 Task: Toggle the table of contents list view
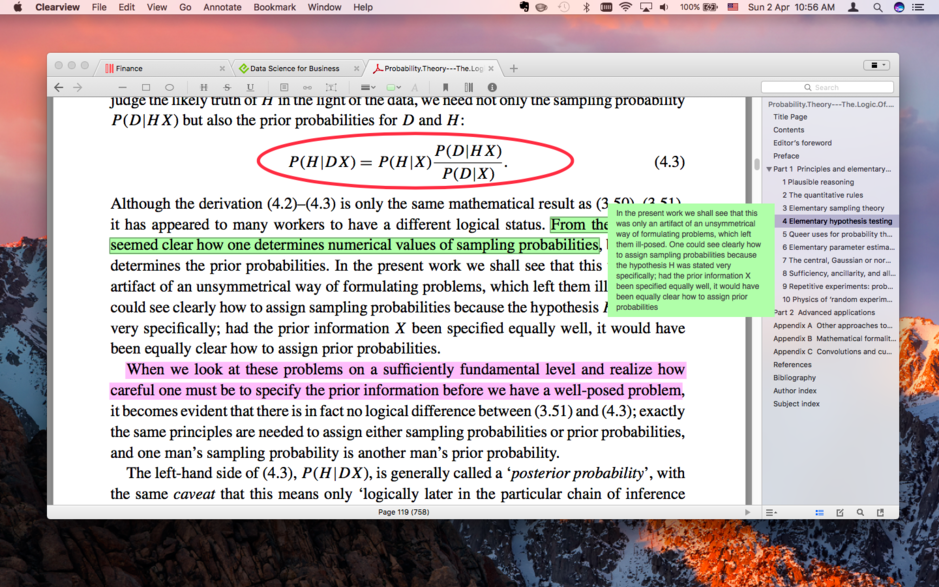pyautogui.click(x=819, y=512)
